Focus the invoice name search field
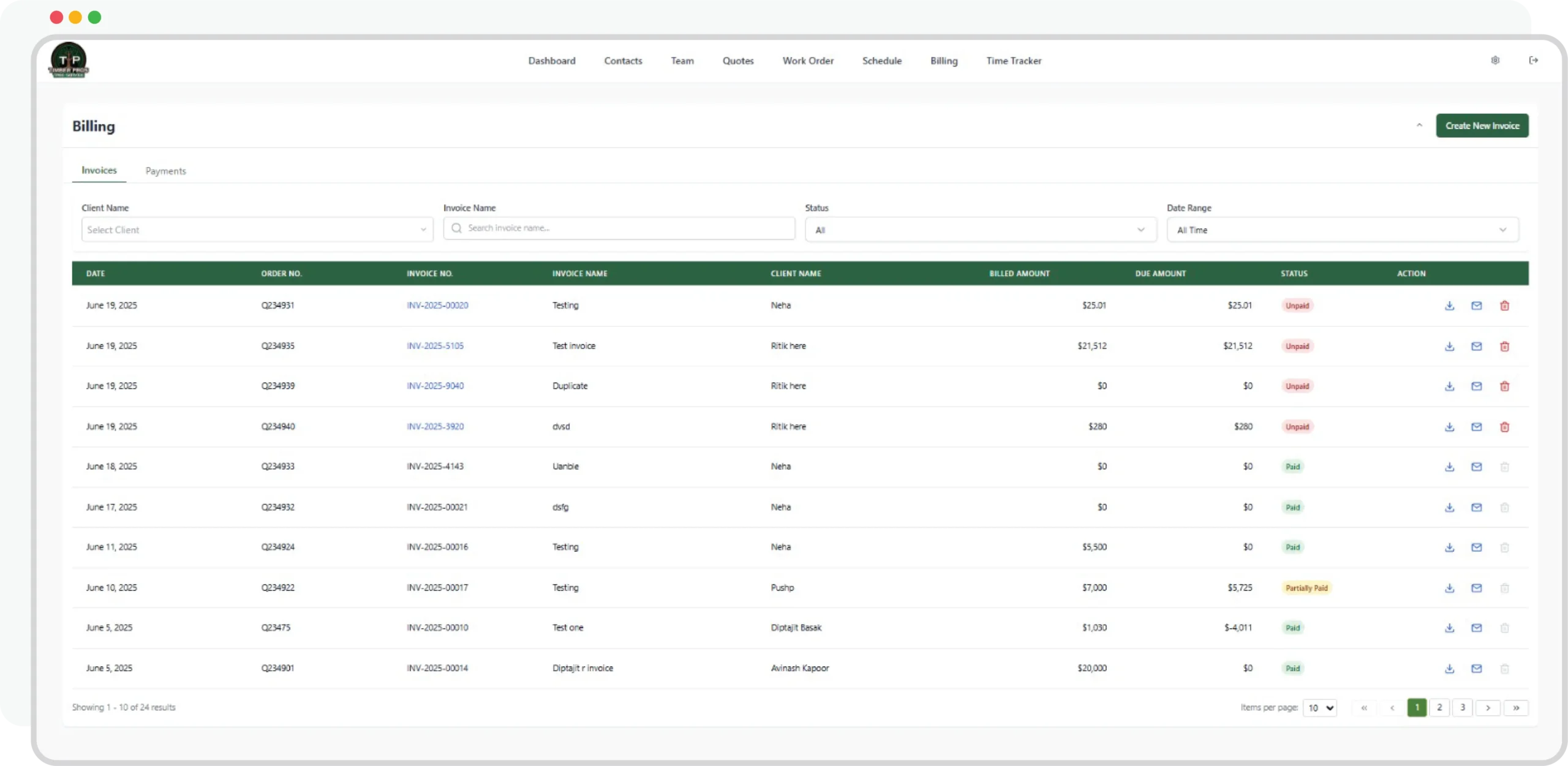The width and height of the screenshot is (1568, 766). pos(619,228)
